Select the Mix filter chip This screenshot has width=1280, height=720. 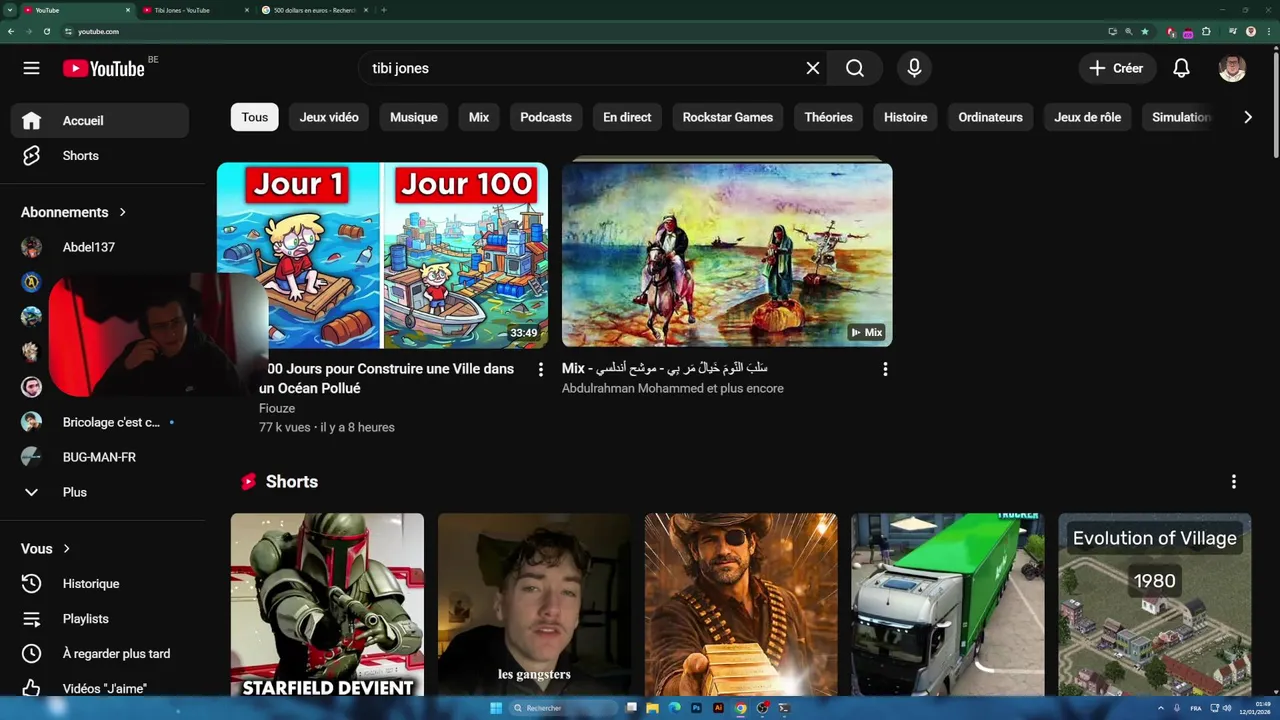click(479, 117)
